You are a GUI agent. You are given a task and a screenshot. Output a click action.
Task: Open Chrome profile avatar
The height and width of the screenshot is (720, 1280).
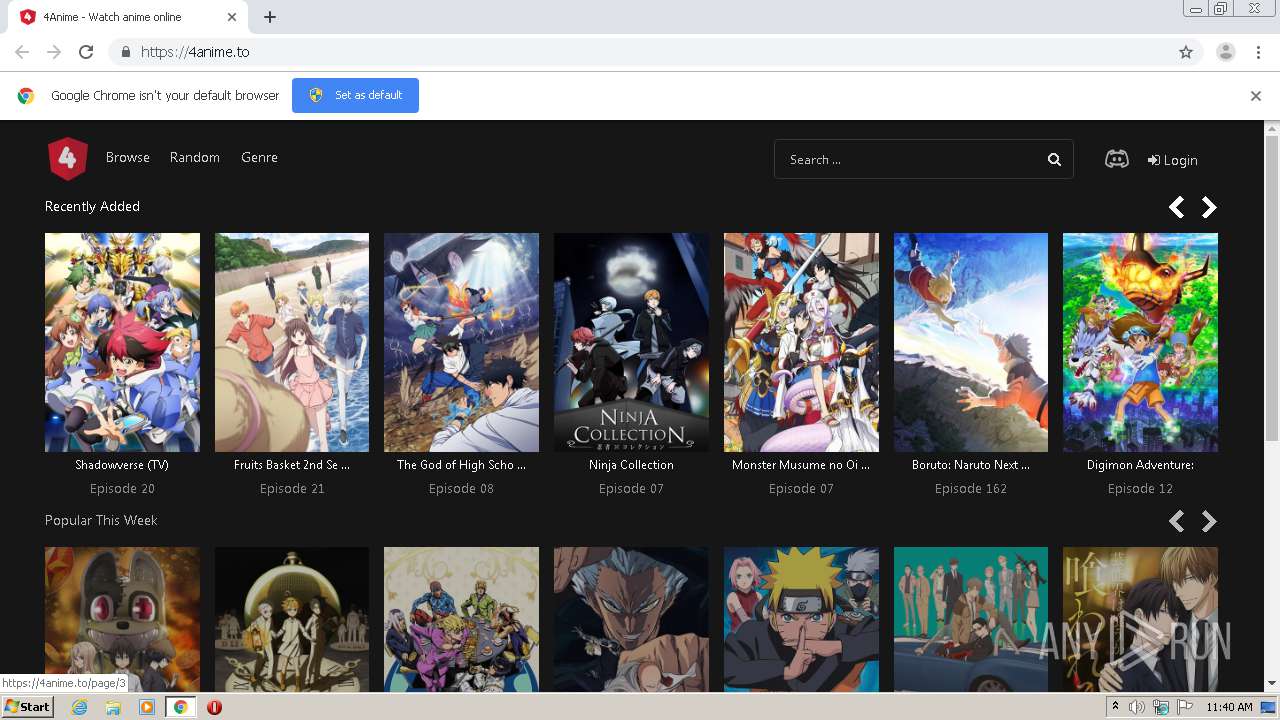(x=1226, y=52)
